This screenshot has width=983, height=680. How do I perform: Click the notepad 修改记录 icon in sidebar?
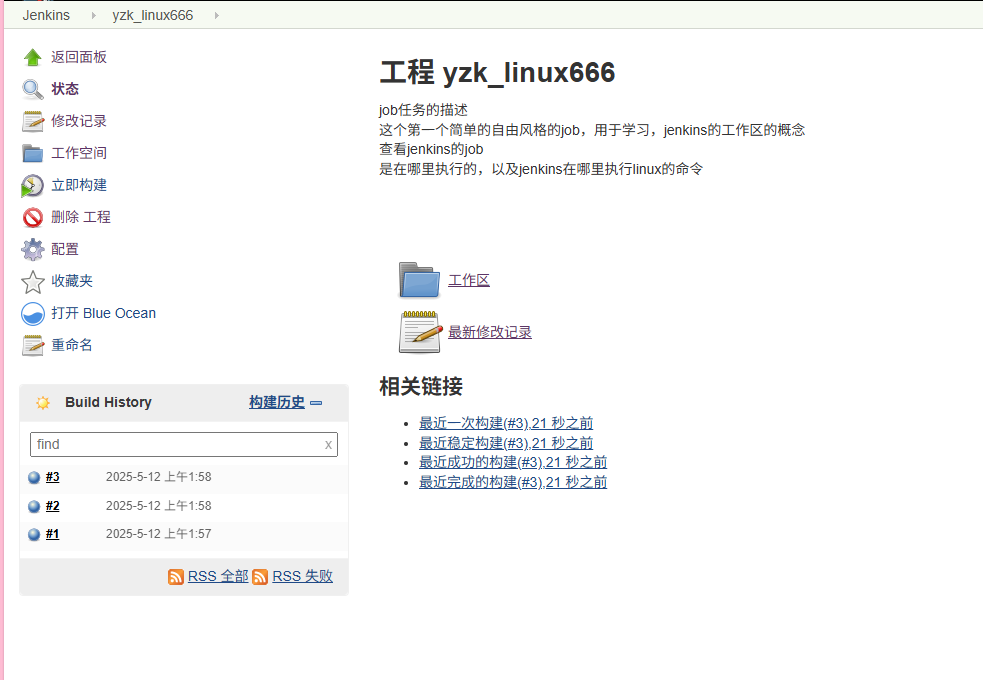(33, 121)
